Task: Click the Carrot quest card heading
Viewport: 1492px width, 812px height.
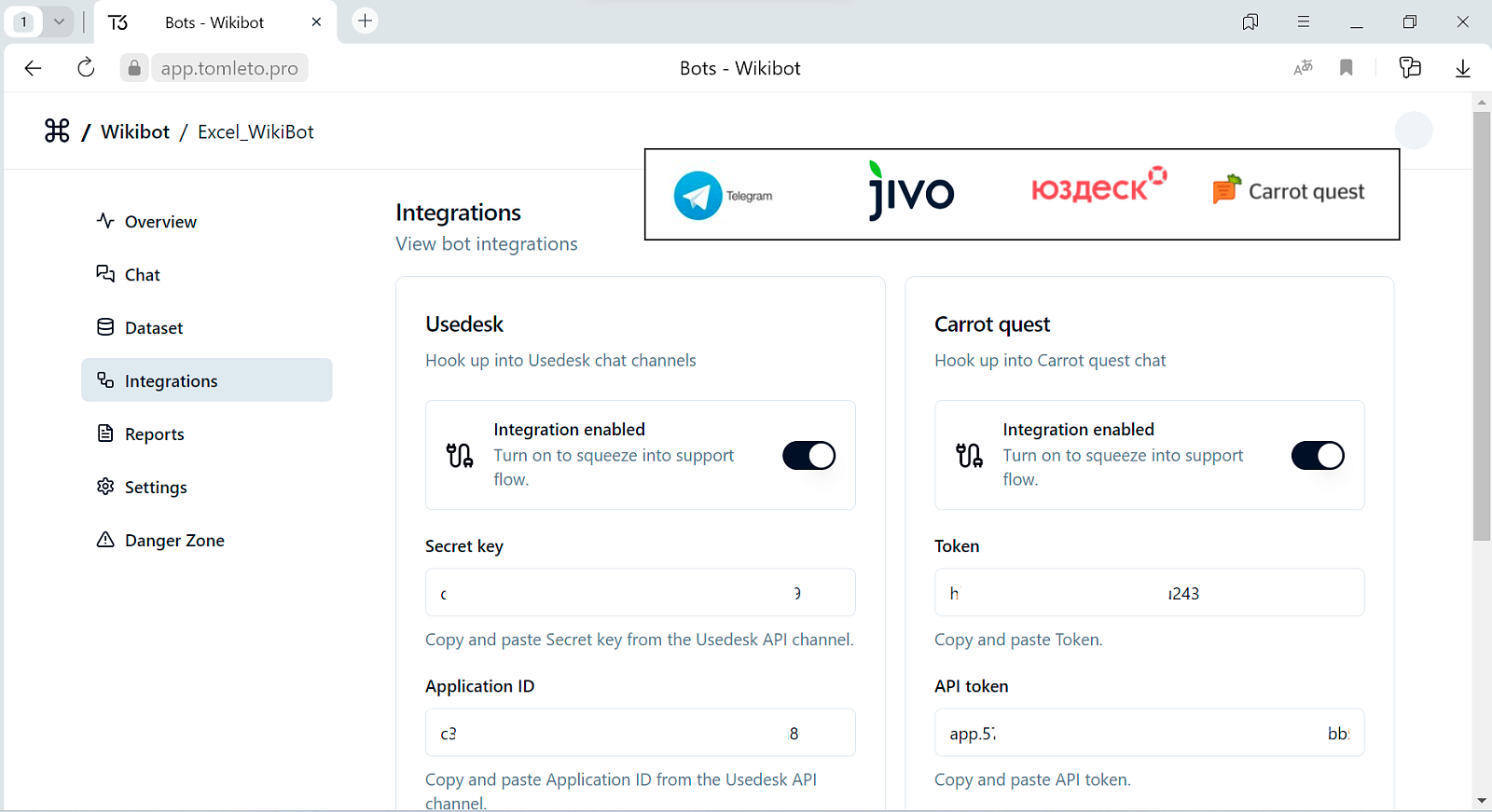Action: pyautogui.click(x=992, y=323)
